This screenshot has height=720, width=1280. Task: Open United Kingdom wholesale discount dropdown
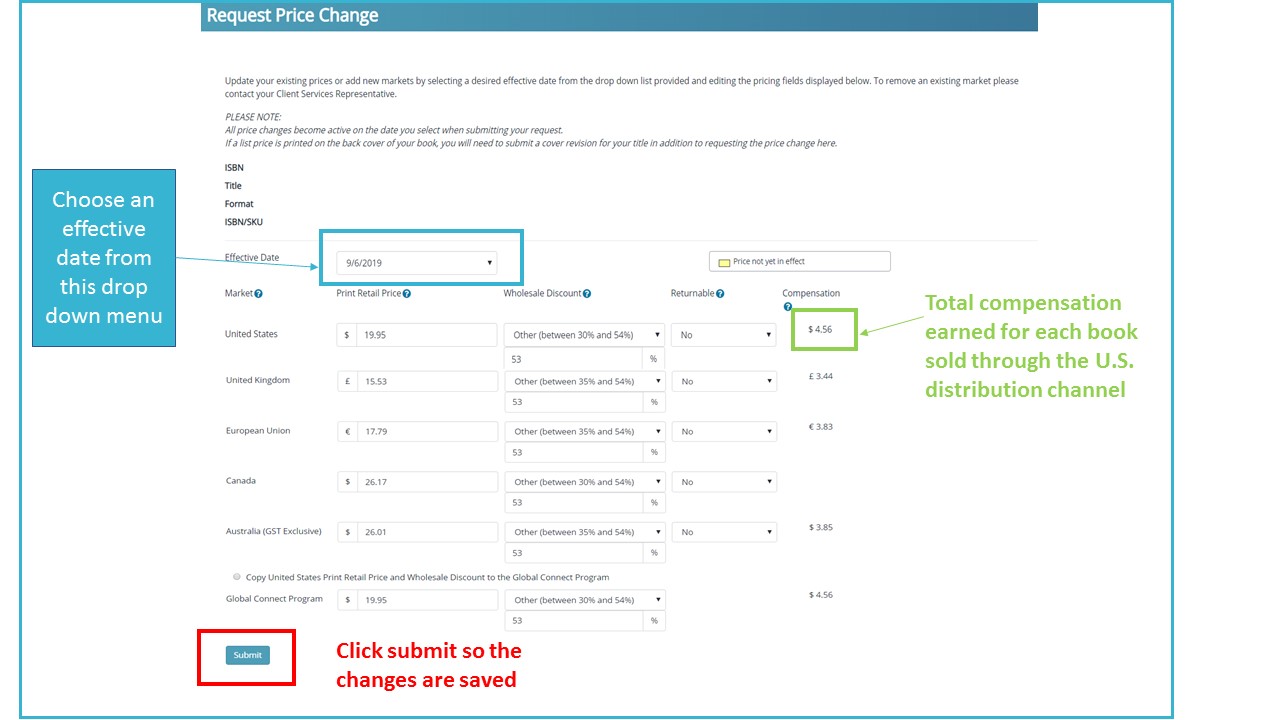click(x=585, y=381)
